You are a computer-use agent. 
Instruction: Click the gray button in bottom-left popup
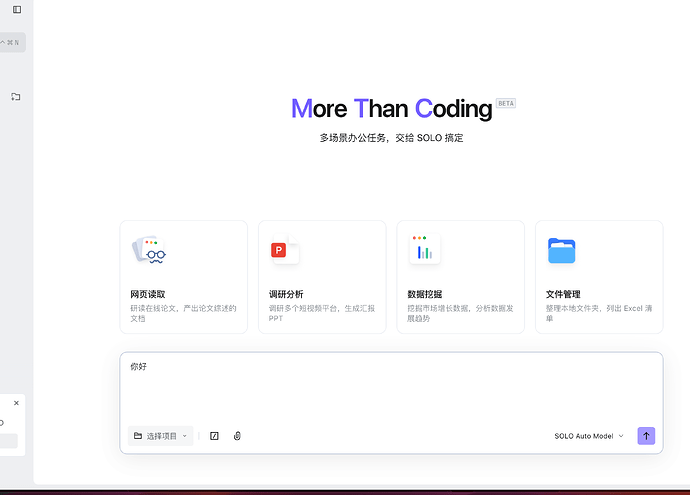point(9,441)
